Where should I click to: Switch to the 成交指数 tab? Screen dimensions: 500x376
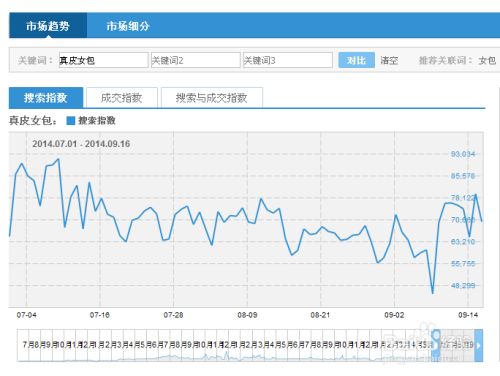(x=122, y=98)
